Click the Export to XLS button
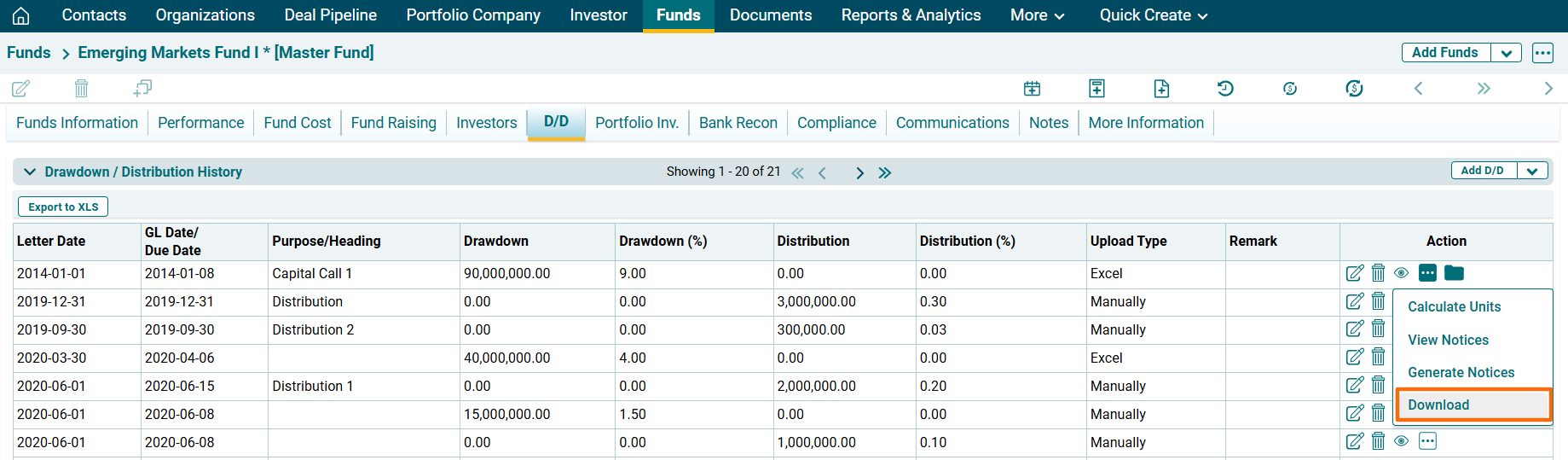Image resolution: width=1568 pixels, height=460 pixels. pyautogui.click(x=63, y=207)
